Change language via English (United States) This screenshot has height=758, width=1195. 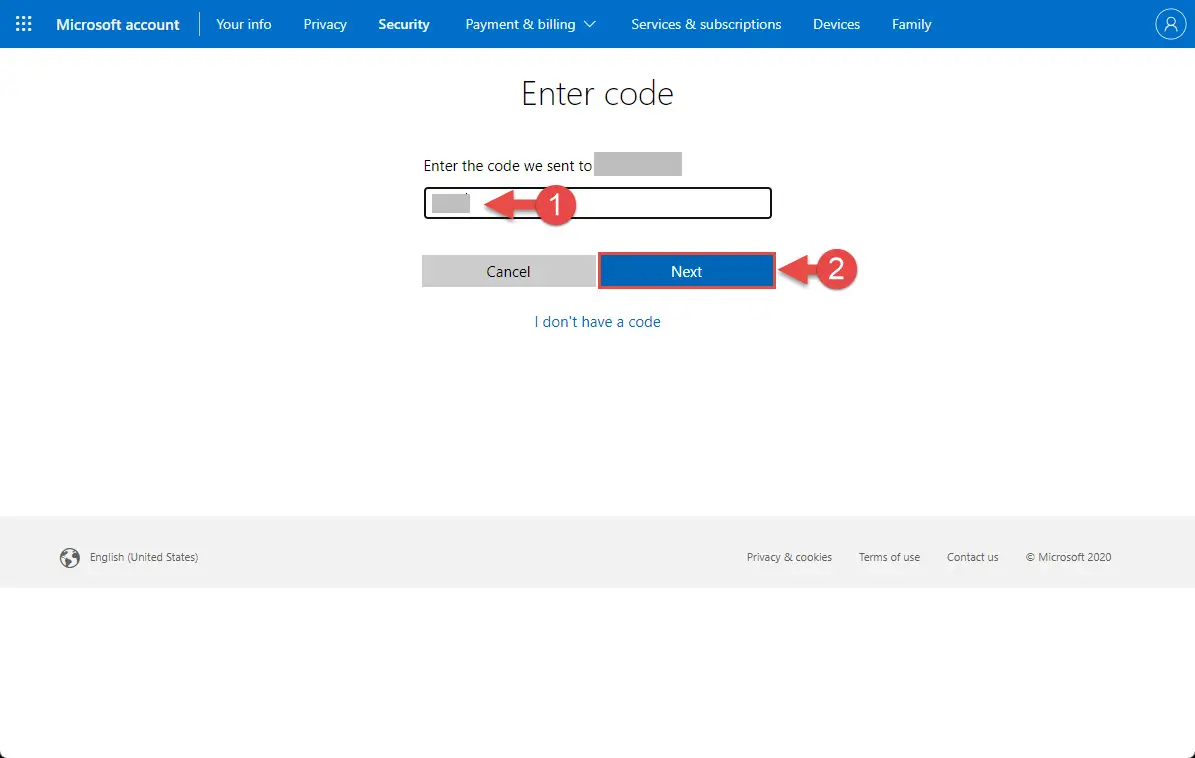(144, 557)
